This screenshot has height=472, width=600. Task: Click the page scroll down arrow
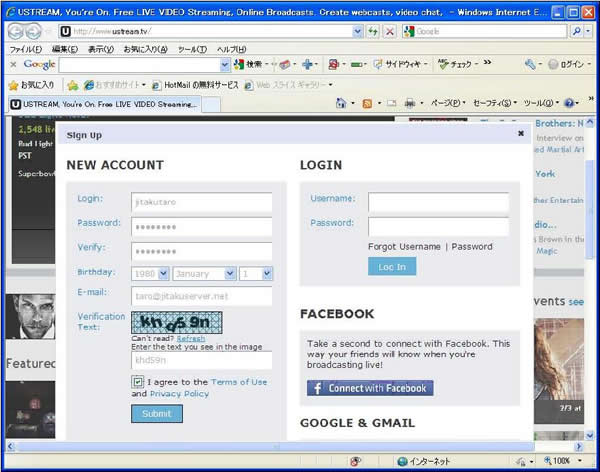tap(589, 435)
